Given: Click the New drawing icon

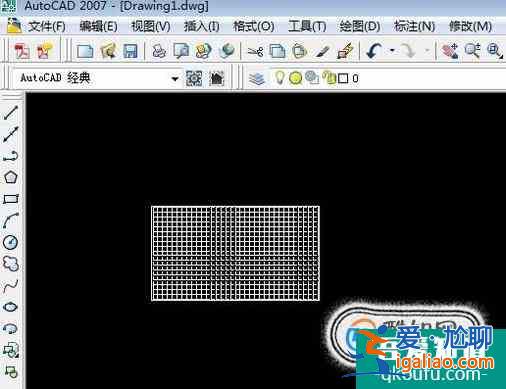Looking at the screenshot, I should coord(85,51).
